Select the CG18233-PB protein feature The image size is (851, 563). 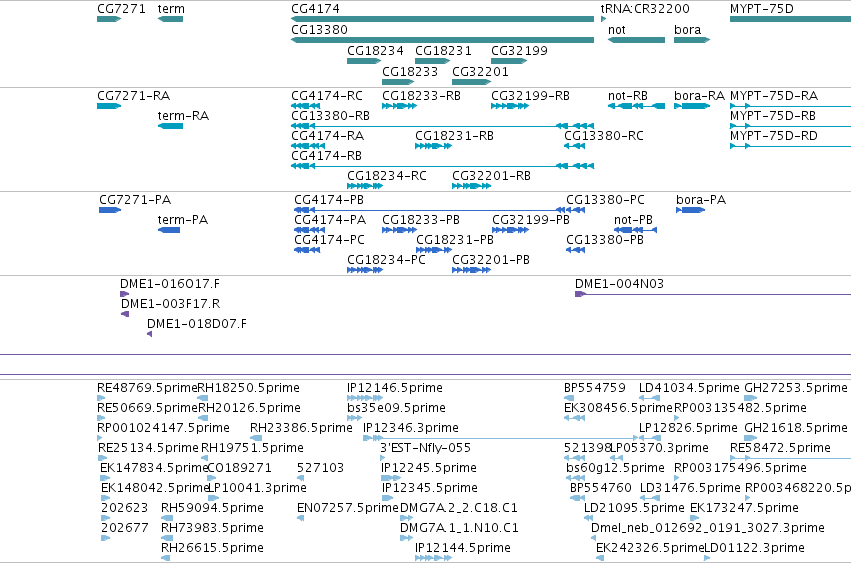click(399, 230)
